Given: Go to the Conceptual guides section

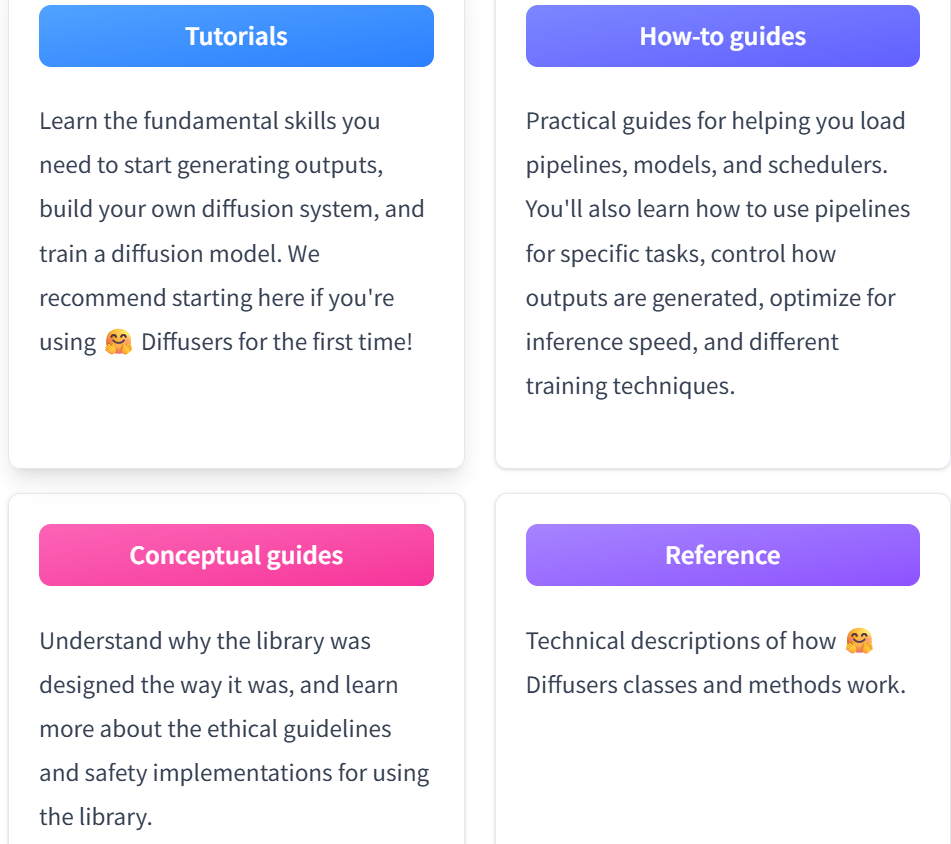Looking at the screenshot, I should (237, 555).
